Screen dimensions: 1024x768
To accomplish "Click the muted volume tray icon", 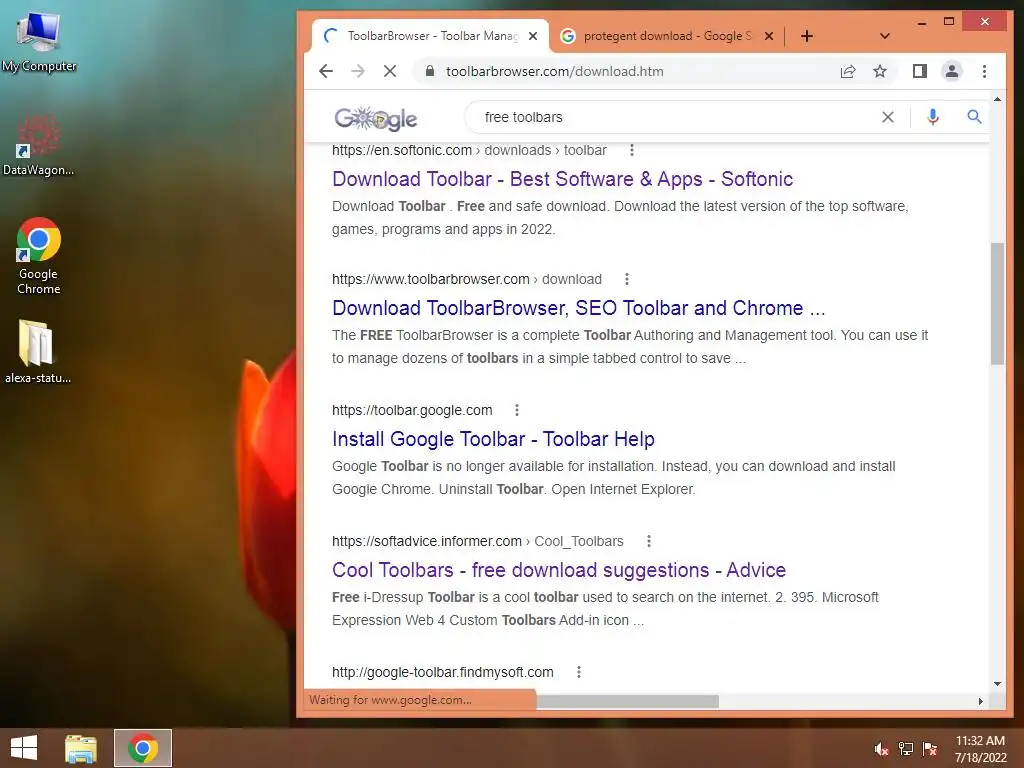I will pyautogui.click(x=882, y=749).
